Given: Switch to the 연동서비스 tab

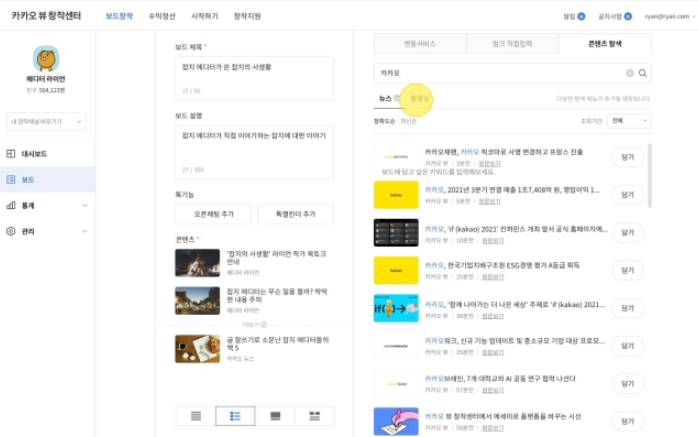Looking at the screenshot, I should click(420, 44).
